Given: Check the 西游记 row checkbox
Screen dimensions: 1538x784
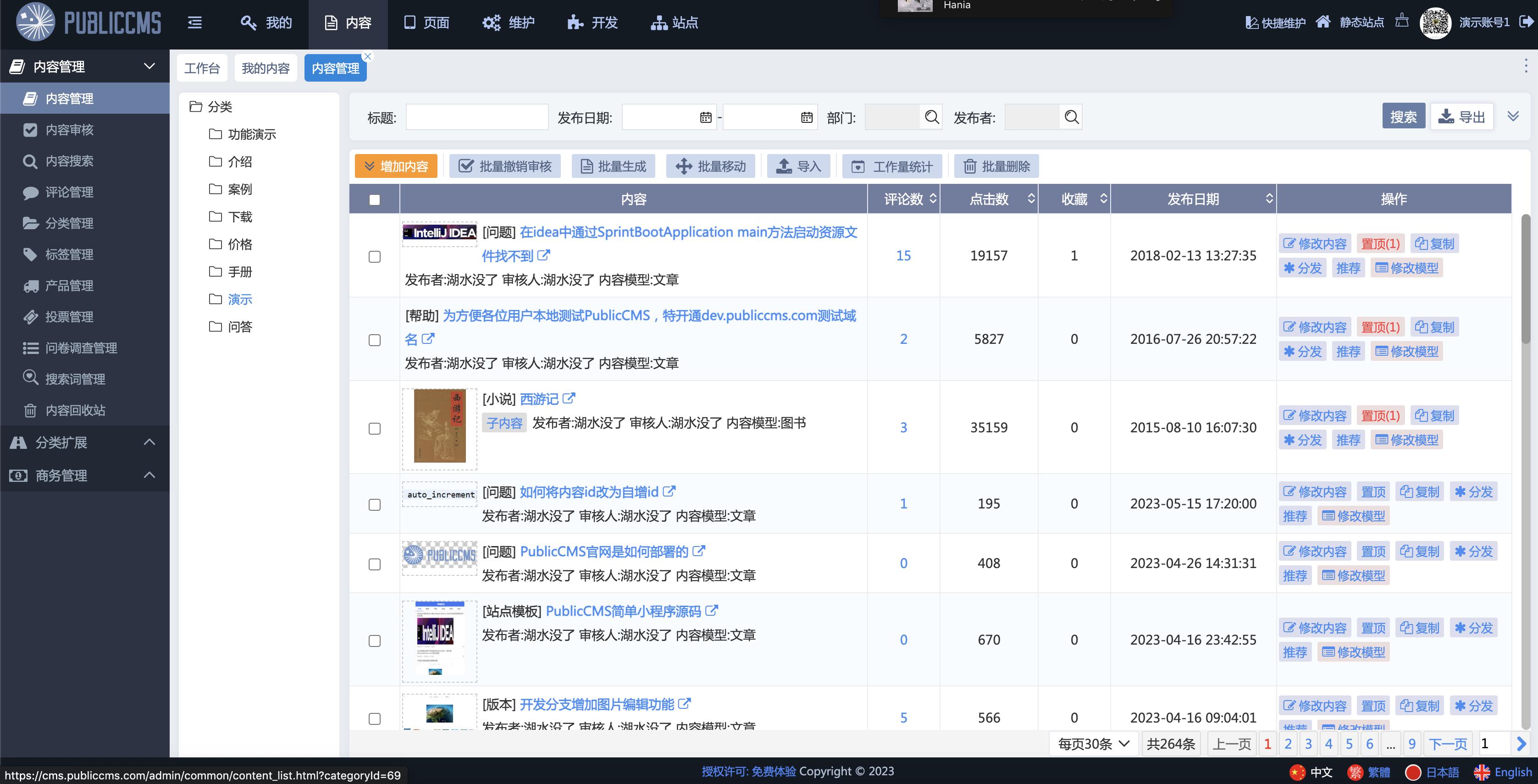Looking at the screenshot, I should [x=374, y=429].
